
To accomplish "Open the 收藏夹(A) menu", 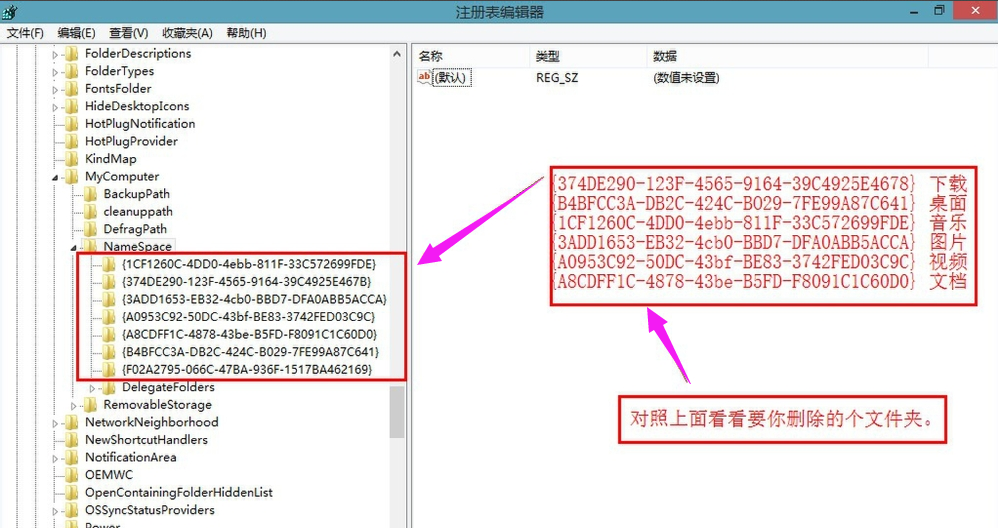I will click(187, 33).
